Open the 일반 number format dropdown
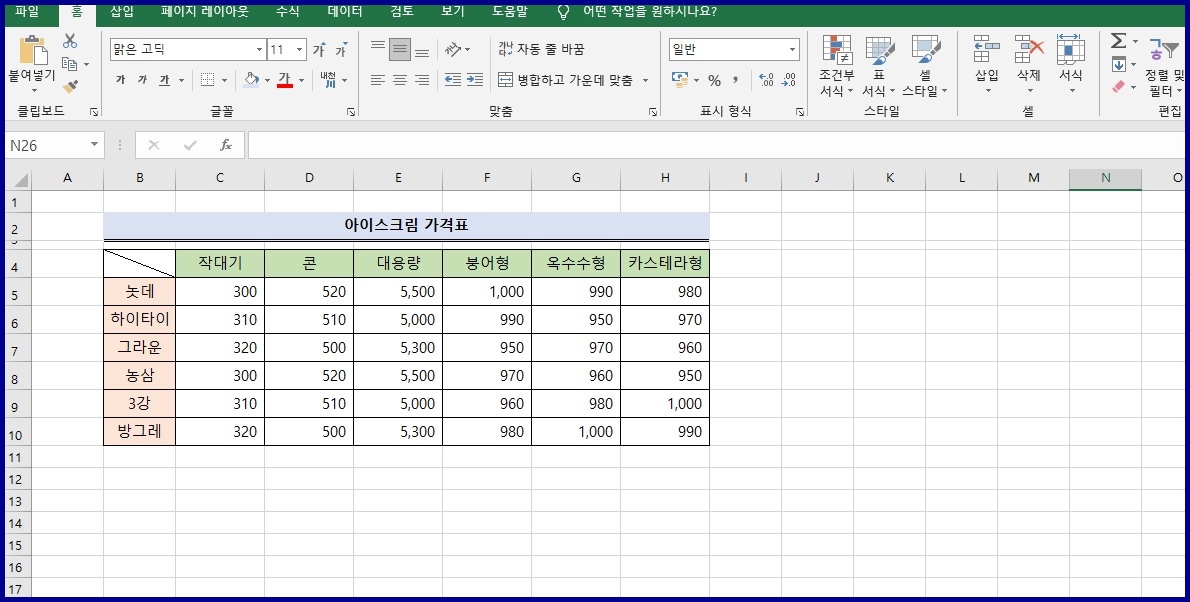The height and width of the screenshot is (602, 1190). coord(793,49)
